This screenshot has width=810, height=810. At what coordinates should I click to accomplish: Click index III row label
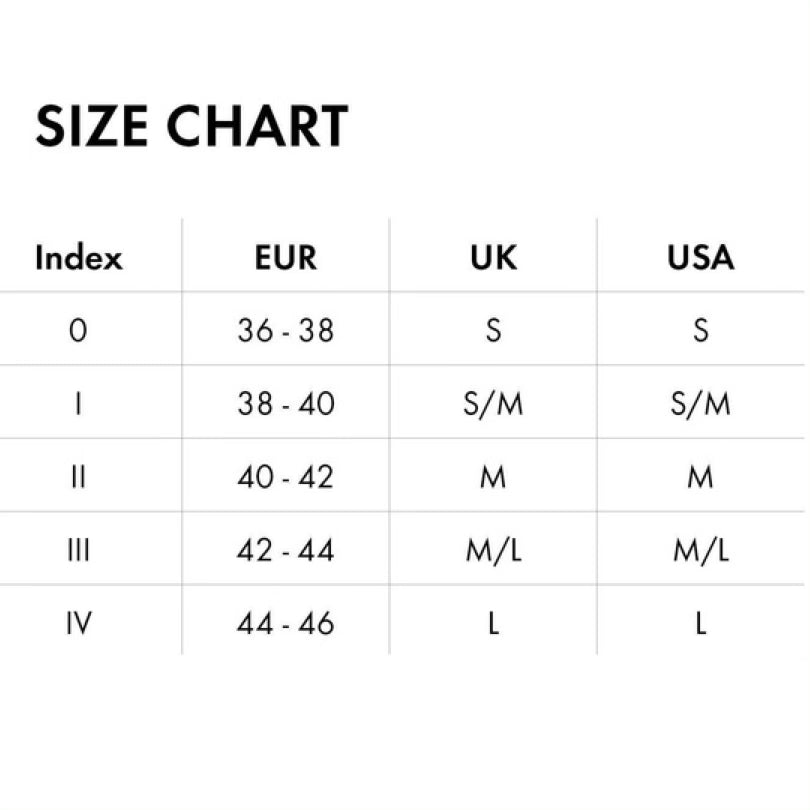[x=78, y=550]
